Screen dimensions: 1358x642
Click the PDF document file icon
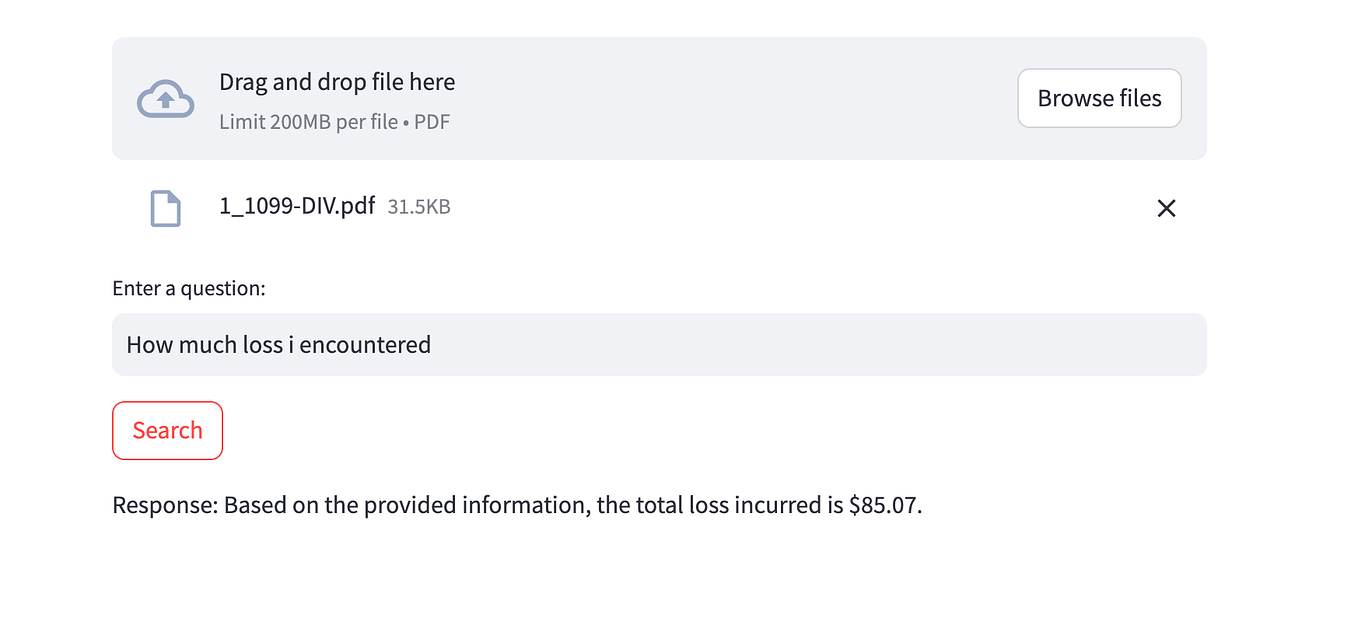coord(165,208)
